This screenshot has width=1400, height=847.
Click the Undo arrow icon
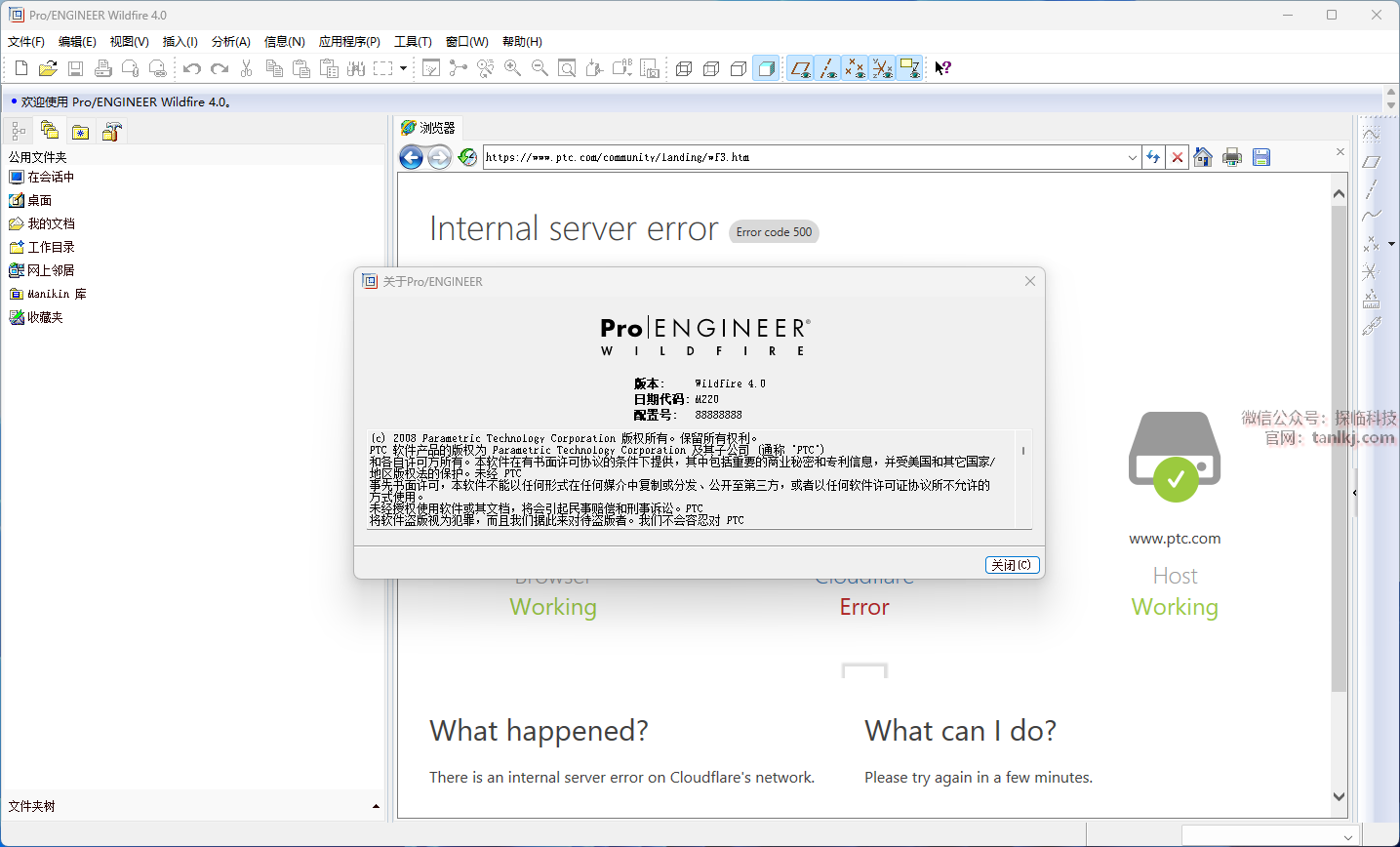(192, 68)
